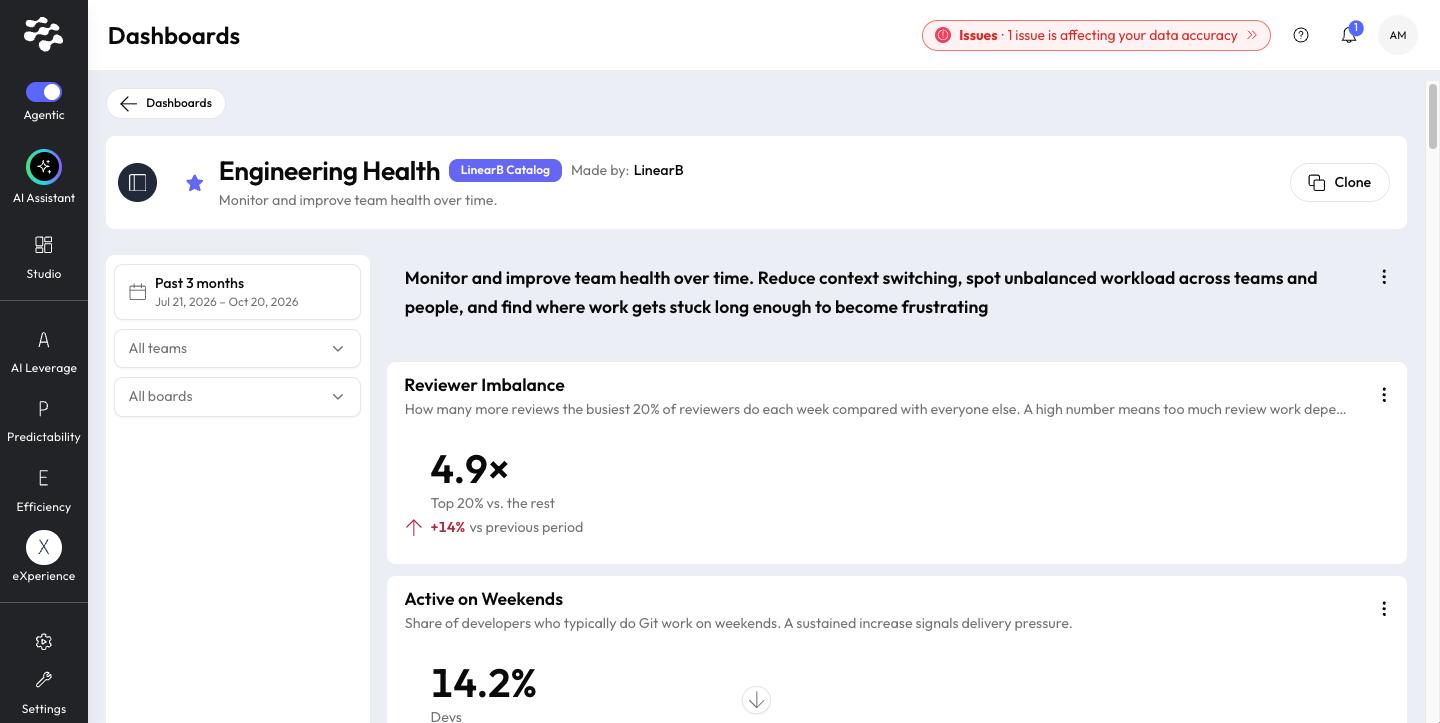Open notifications bell

click(x=1349, y=35)
